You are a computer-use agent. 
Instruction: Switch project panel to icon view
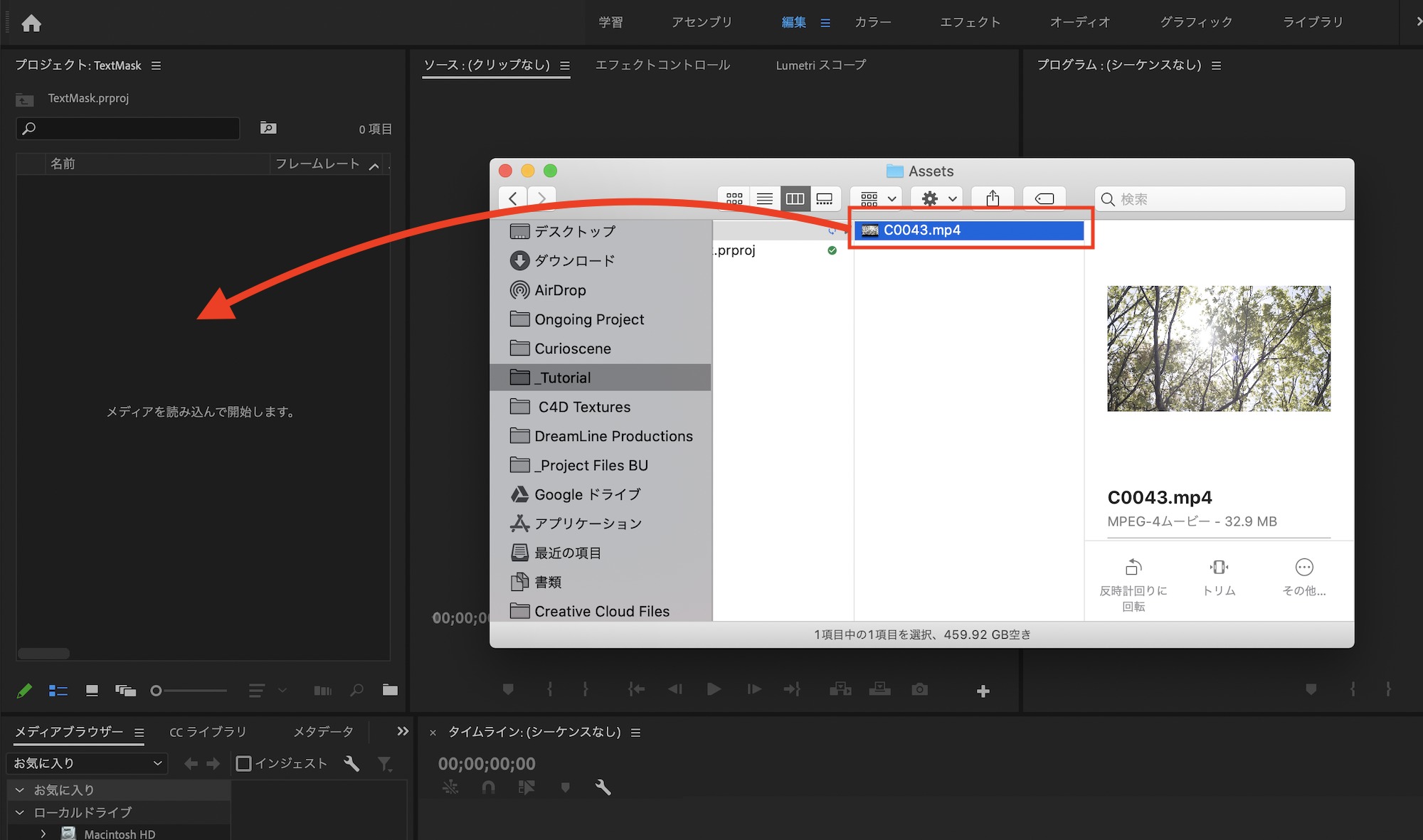[92, 690]
